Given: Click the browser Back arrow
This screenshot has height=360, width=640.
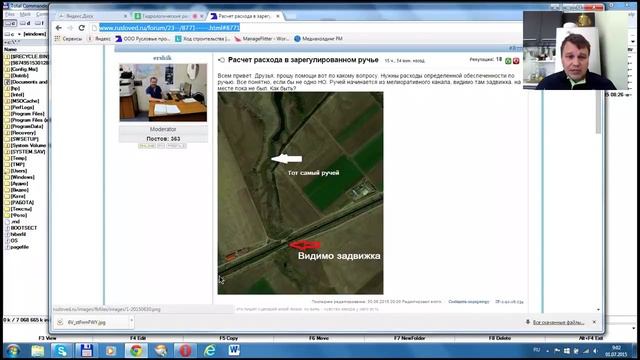Looking at the screenshot, I should 58,28.
